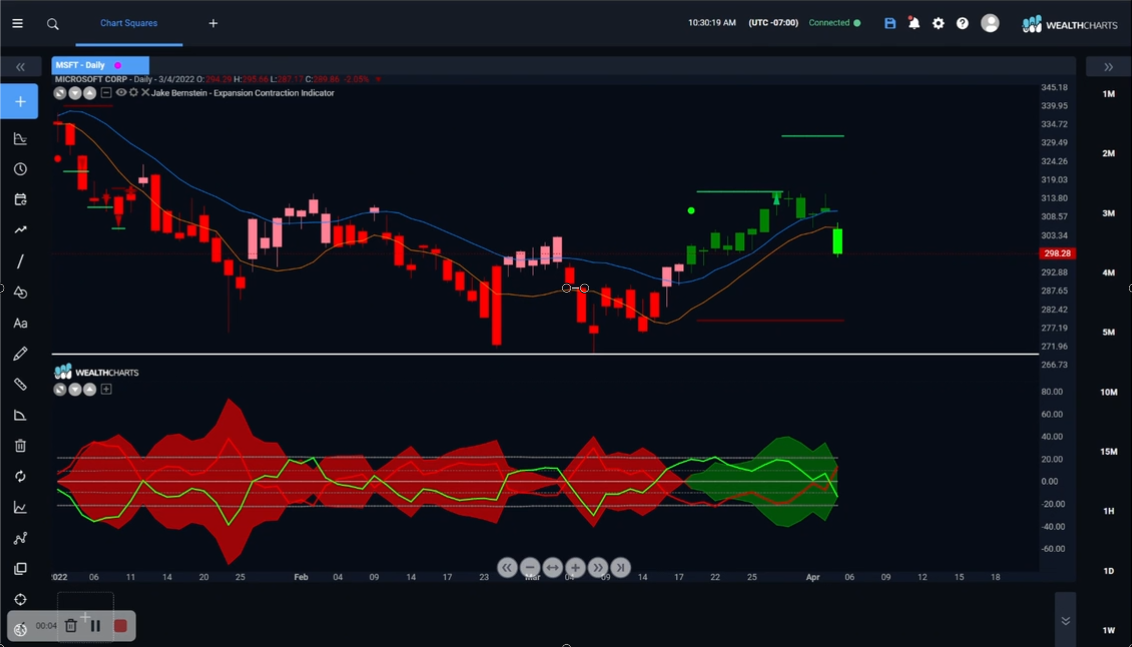This screenshot has width=1132, height=647.
Task: Select the ruler measure tool
Action: coord(20,384)
